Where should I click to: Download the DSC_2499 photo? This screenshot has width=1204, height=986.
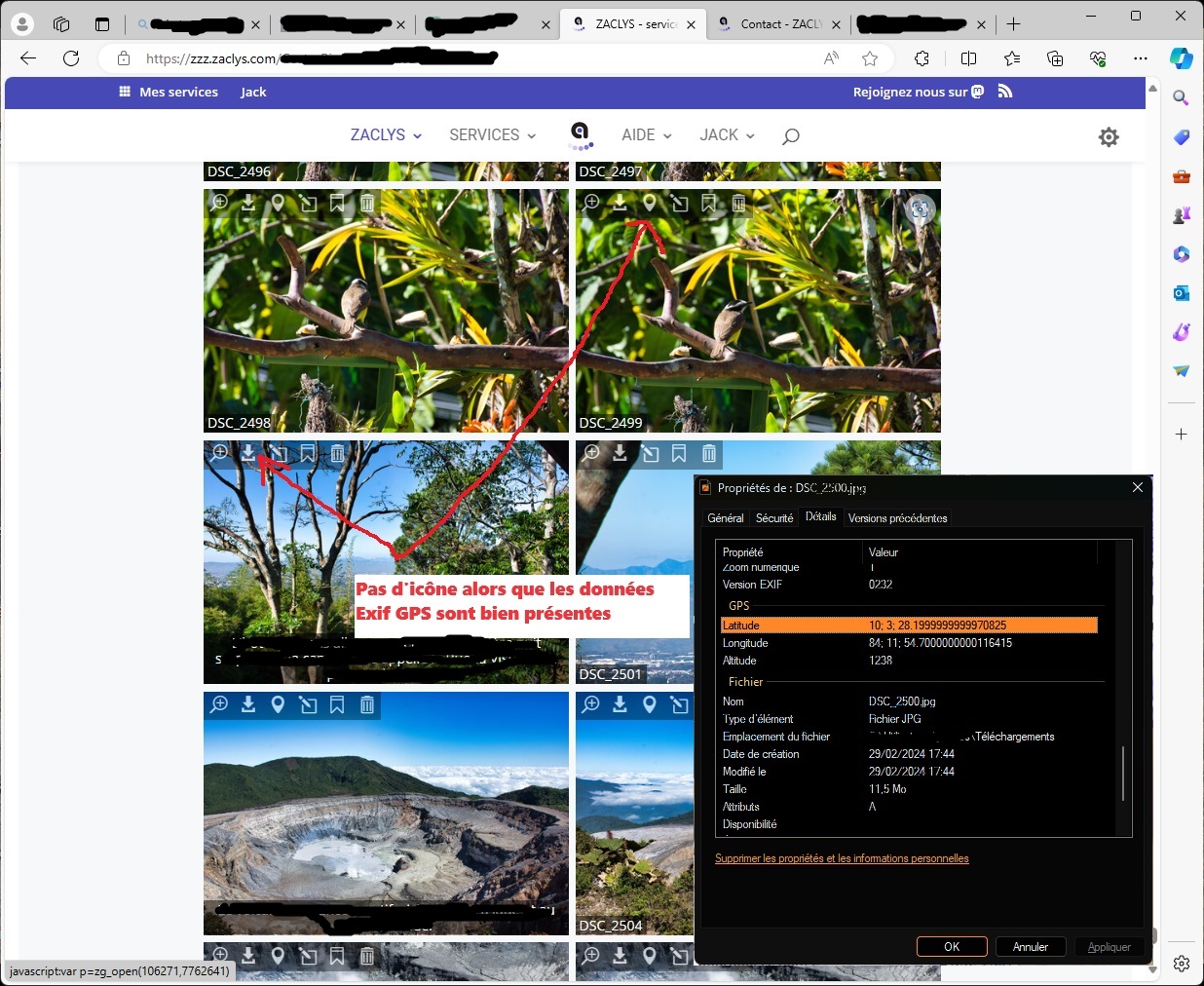[620, 203]
